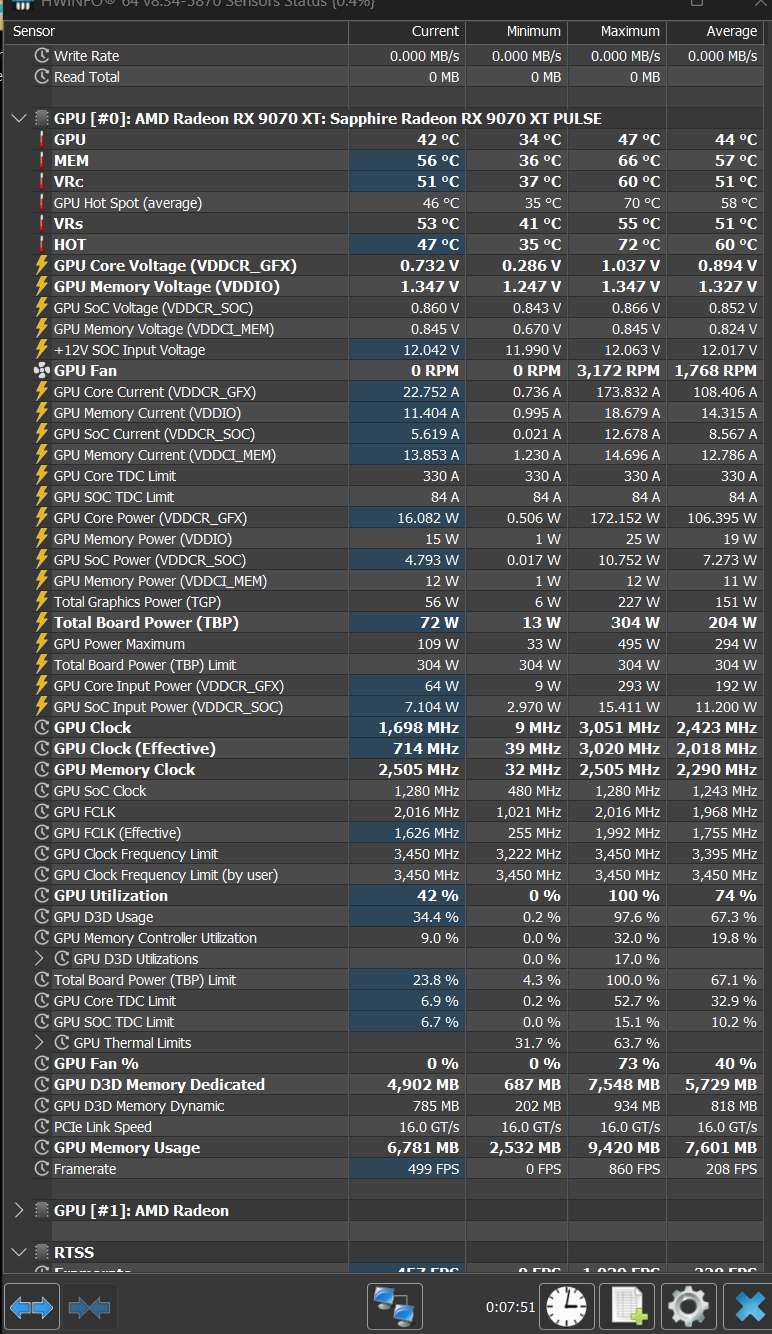This screenshot has height=1334, width=772.
Task: Click the 0:07:51 elapsed time readout
Action: [x=511, y=1307]
